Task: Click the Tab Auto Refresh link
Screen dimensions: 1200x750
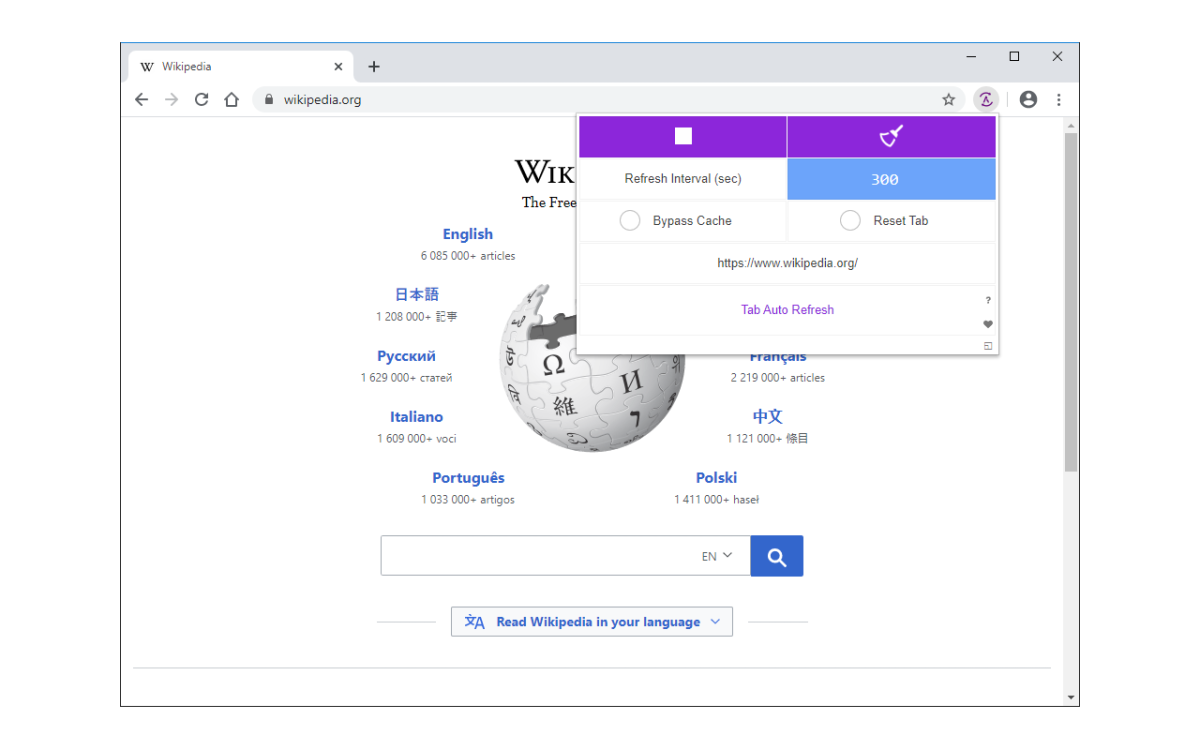Action: pos(787,310)
